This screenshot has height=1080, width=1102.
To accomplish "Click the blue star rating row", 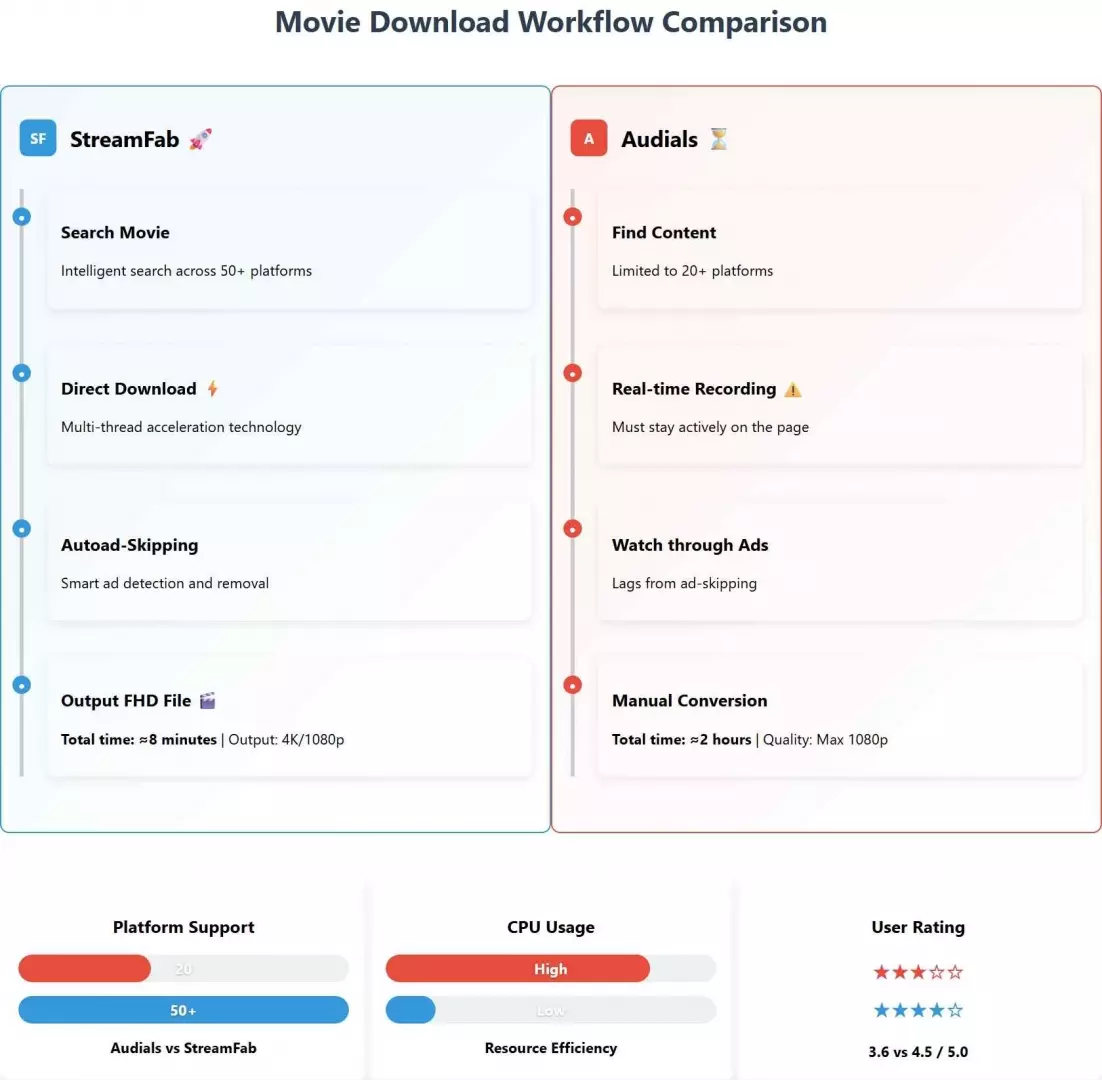I will click(918, 1010).
